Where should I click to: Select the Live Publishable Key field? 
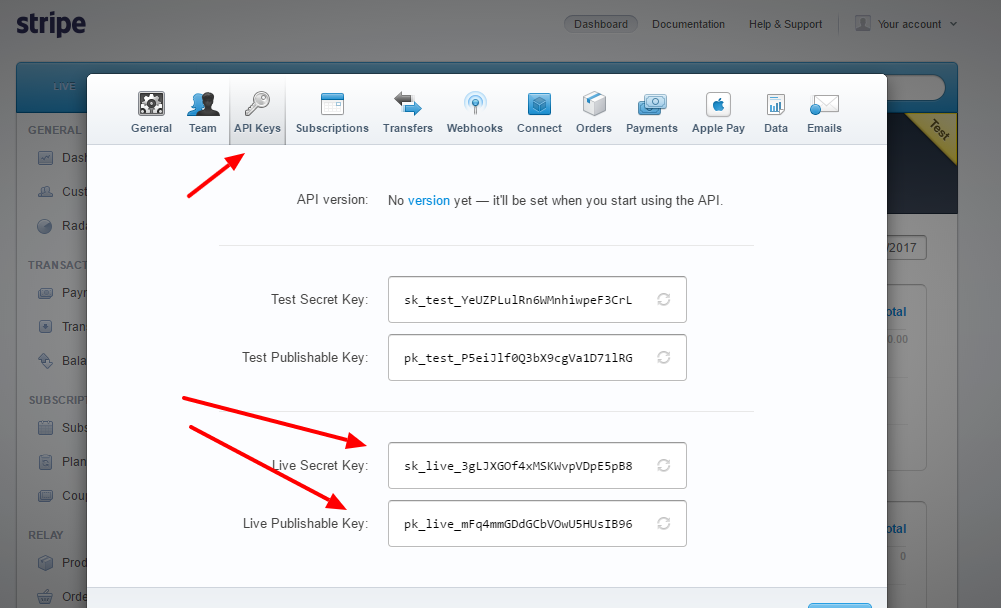(537, 524)
